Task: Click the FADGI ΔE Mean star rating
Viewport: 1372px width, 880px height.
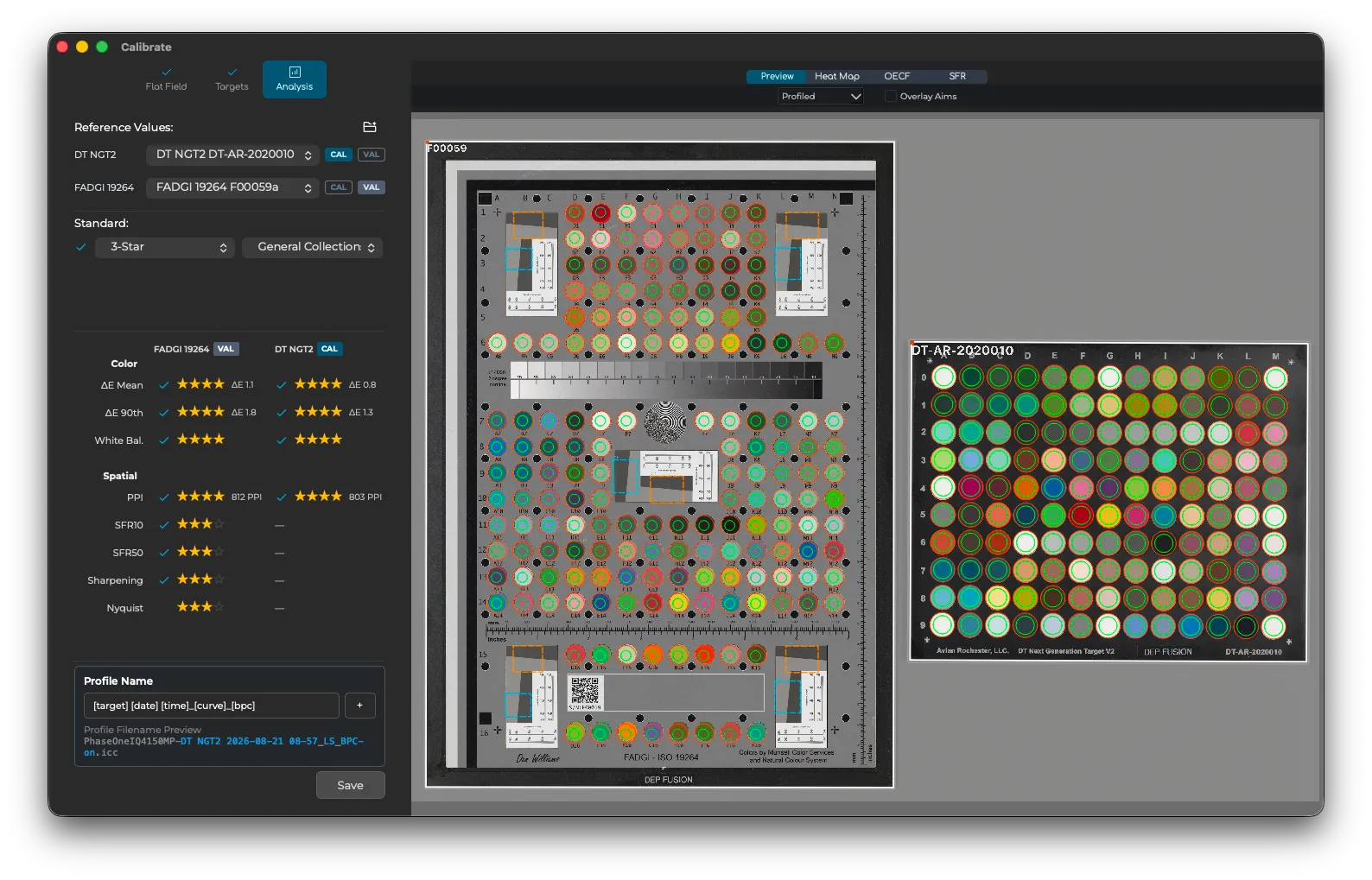Action: coord(200,384)
